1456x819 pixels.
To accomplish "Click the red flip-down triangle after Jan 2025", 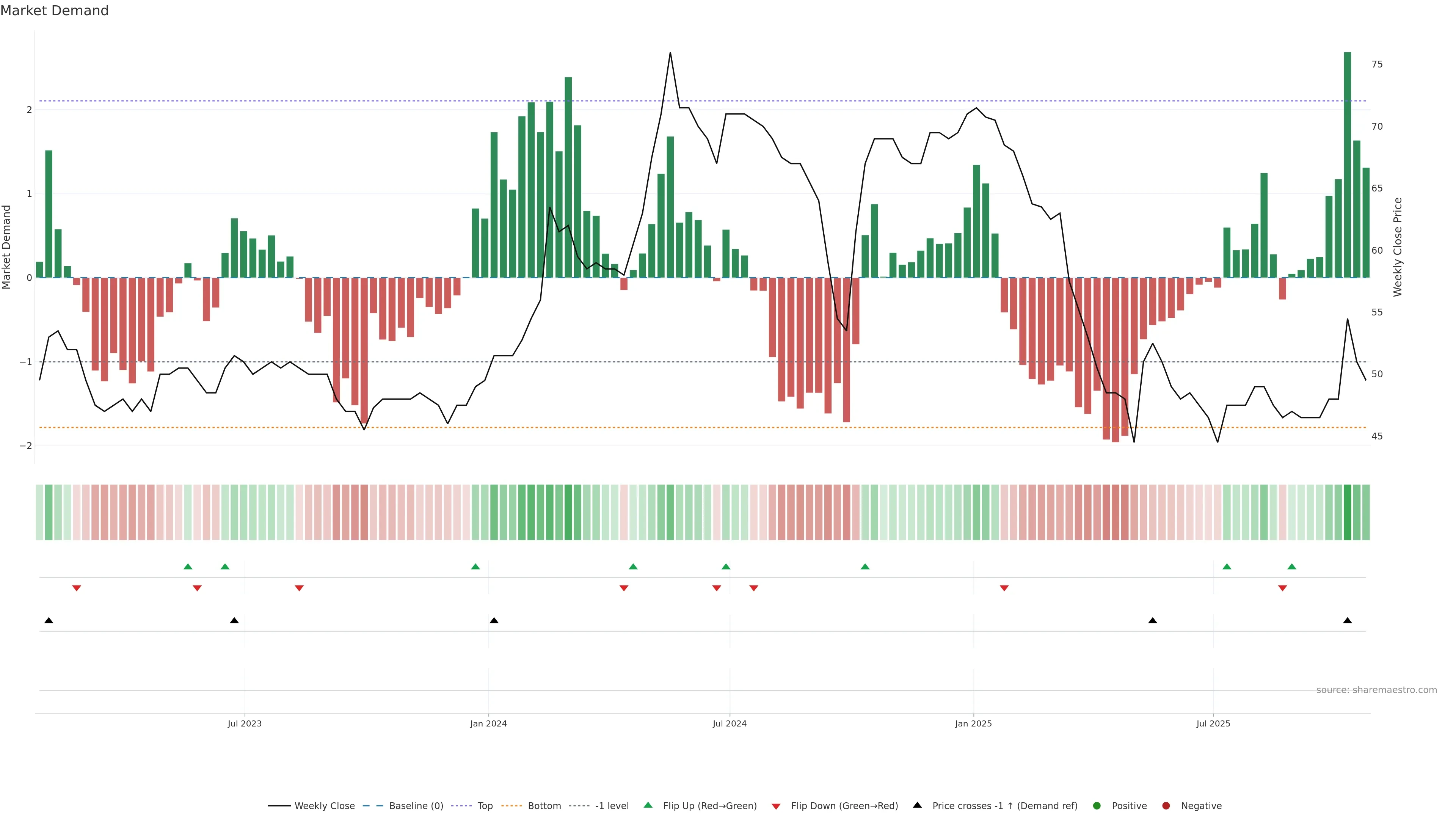I will [1004, 588].
